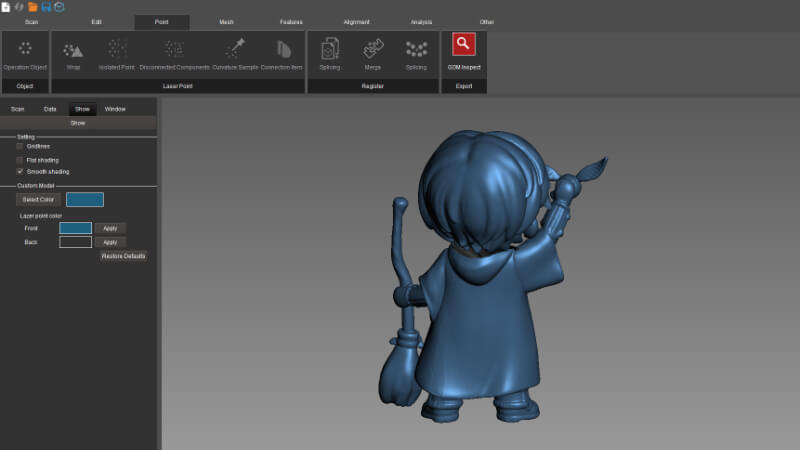Click the Disconnected Components tool

pyautogui.click(x=174, y=55)
